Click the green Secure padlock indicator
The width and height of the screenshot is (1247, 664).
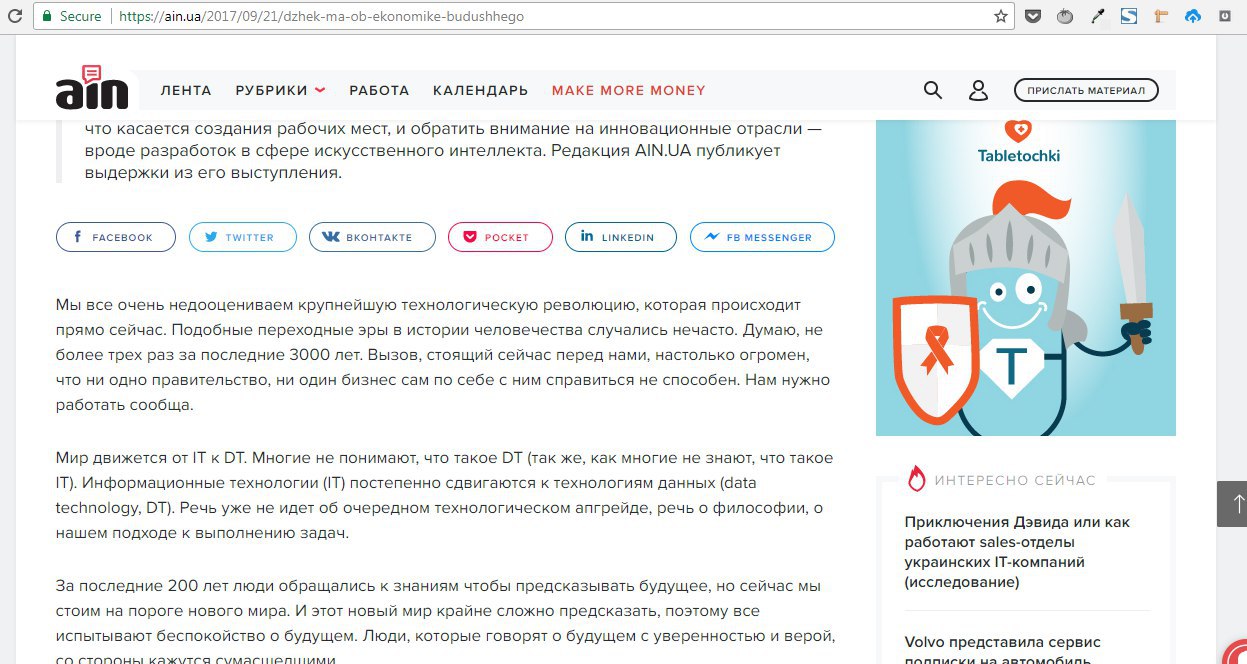(71, 16)
